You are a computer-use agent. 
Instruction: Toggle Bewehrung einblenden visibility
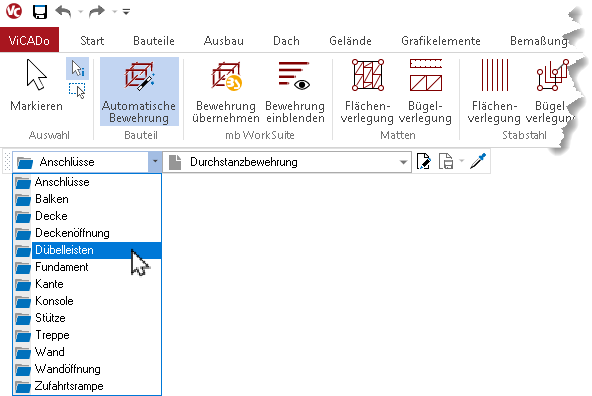pyautogui.click(x=295, y=91)
